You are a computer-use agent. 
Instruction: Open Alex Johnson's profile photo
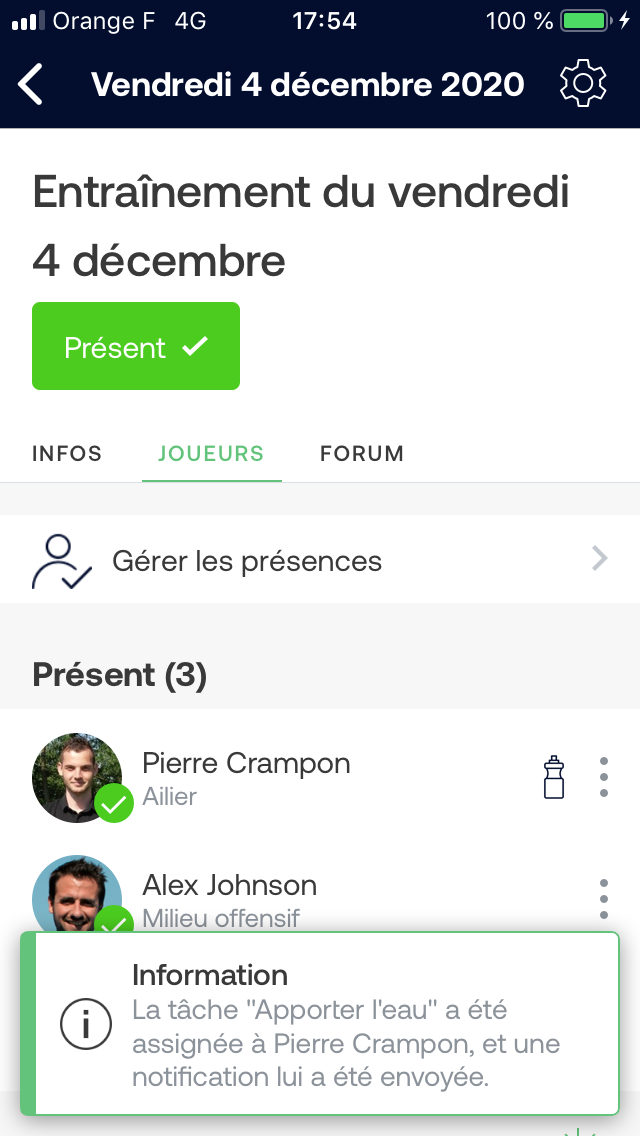coord(77,895)
